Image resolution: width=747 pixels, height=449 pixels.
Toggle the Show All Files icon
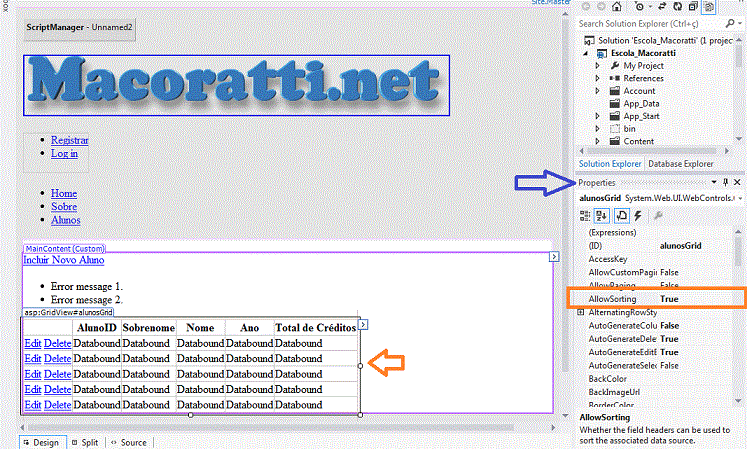click(x=709, y=7)
